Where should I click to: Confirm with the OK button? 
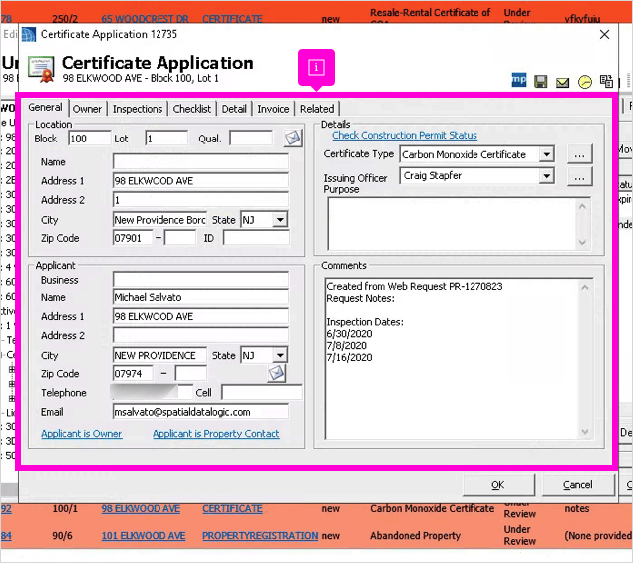click(x=499, y=485)
